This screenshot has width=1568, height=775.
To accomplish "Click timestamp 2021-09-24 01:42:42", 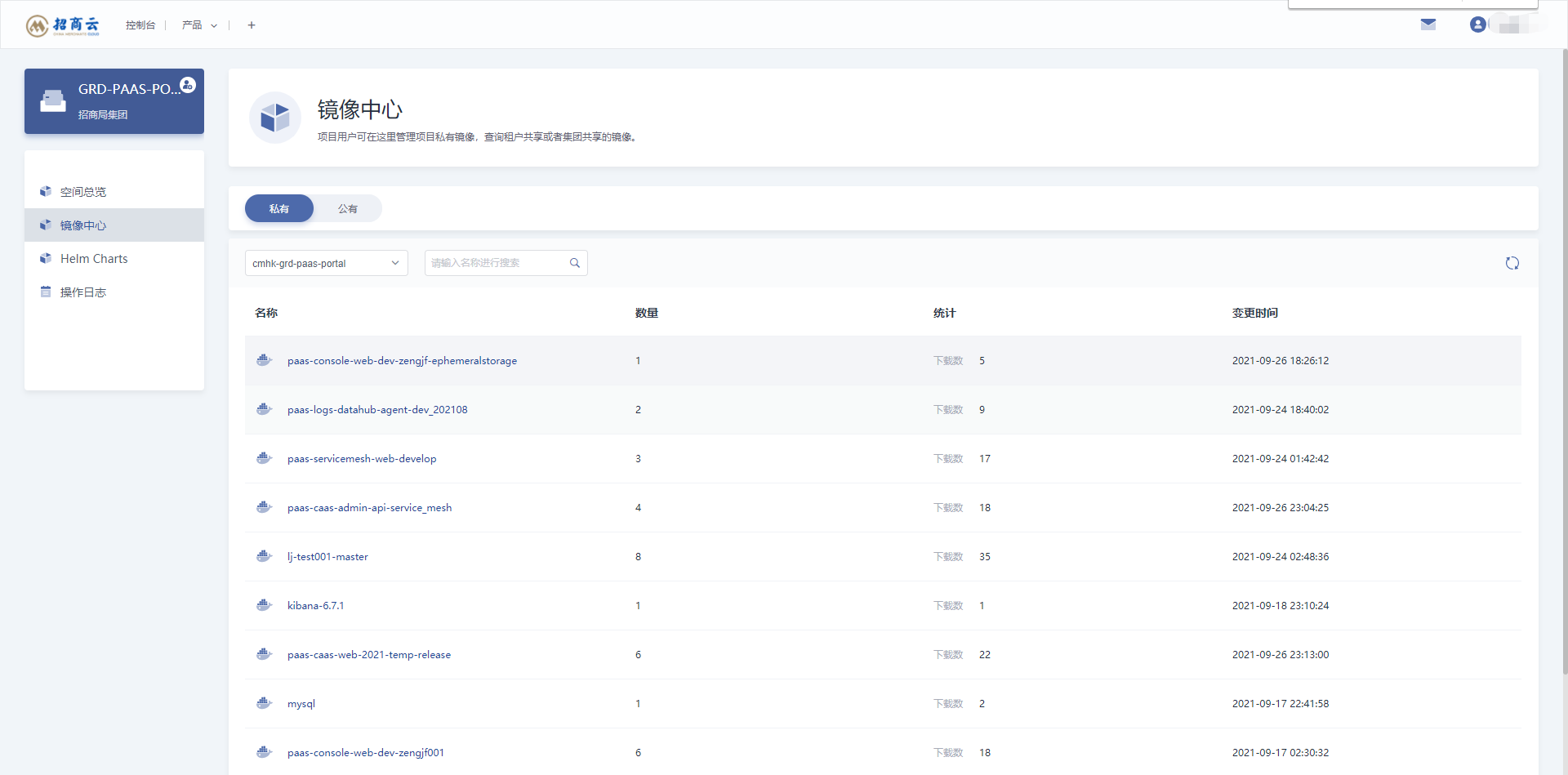I will [x=1281, y=458].
